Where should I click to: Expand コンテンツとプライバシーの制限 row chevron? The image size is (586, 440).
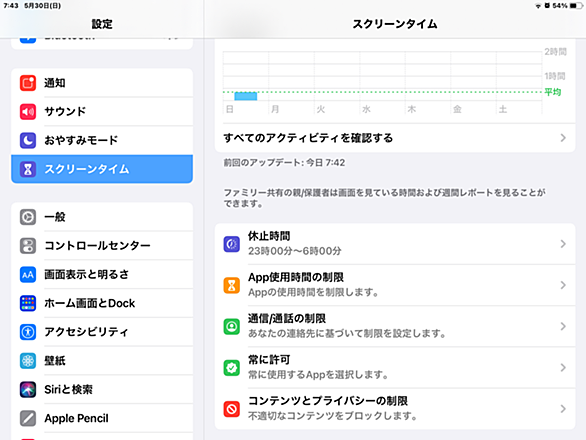pyautogui.click(x=563, y=409)
